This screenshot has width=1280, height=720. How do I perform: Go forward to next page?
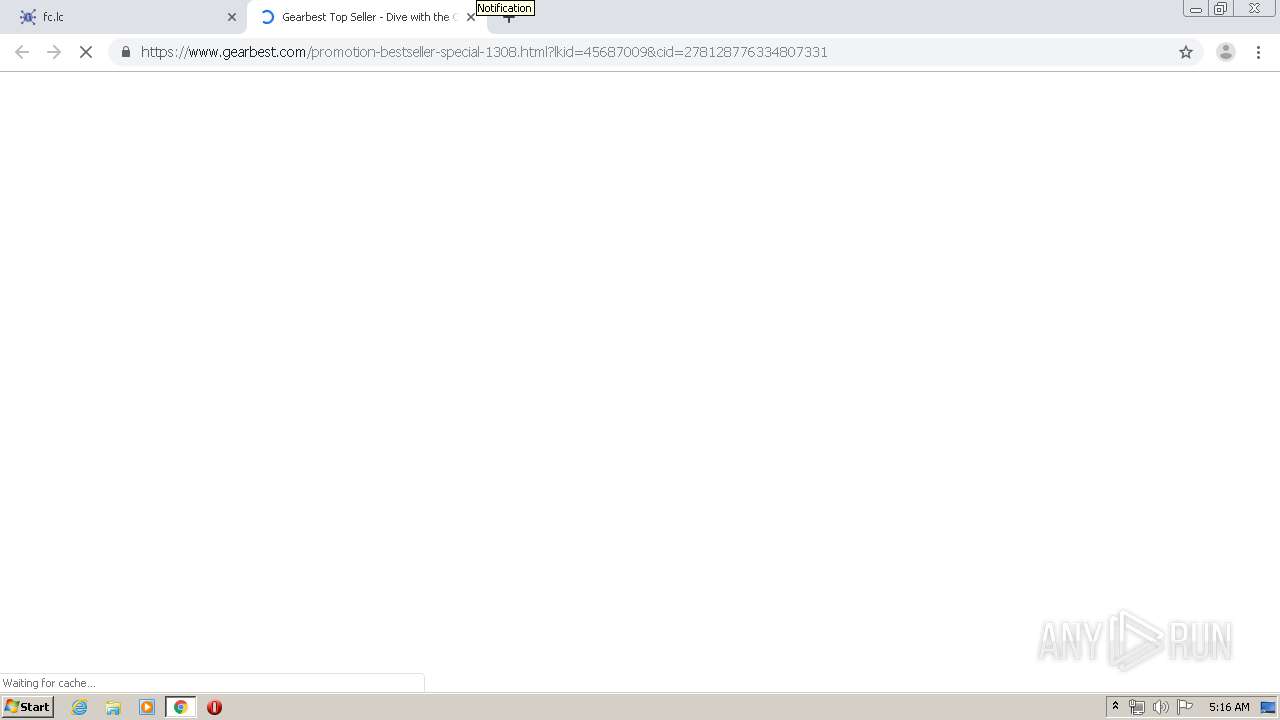pos(54,52)
